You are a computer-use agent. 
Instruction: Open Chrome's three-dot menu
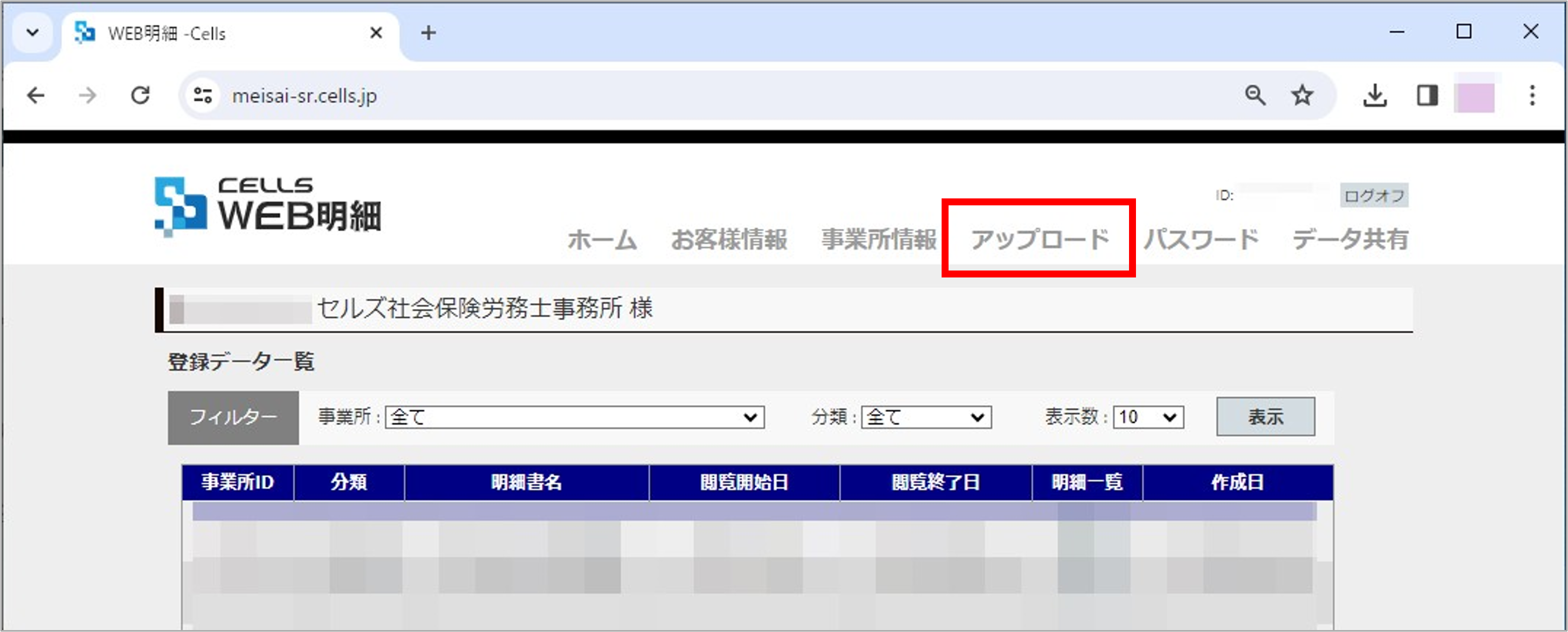pyautogui.click(x=1533, y=95)
